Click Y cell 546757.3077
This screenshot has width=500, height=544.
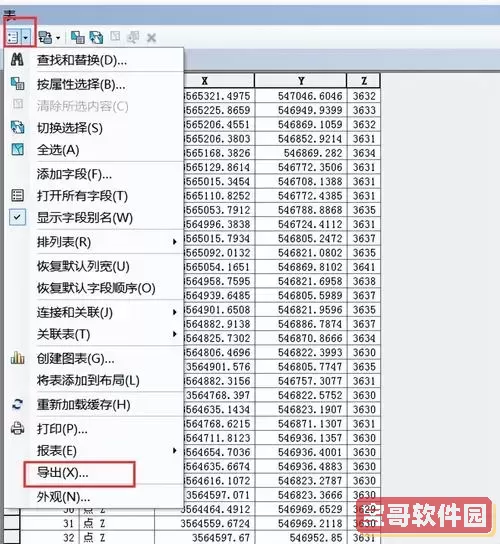click(x=301, y=381)
